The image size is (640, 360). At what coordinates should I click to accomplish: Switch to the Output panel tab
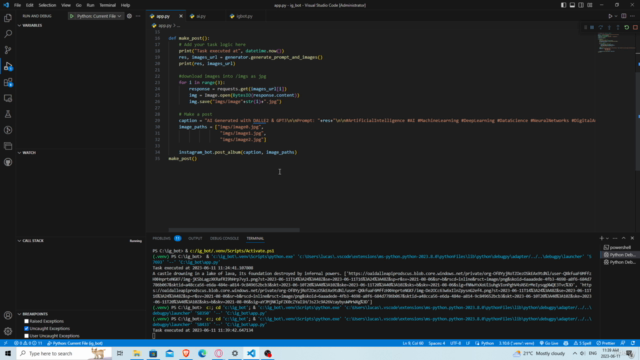195,238
